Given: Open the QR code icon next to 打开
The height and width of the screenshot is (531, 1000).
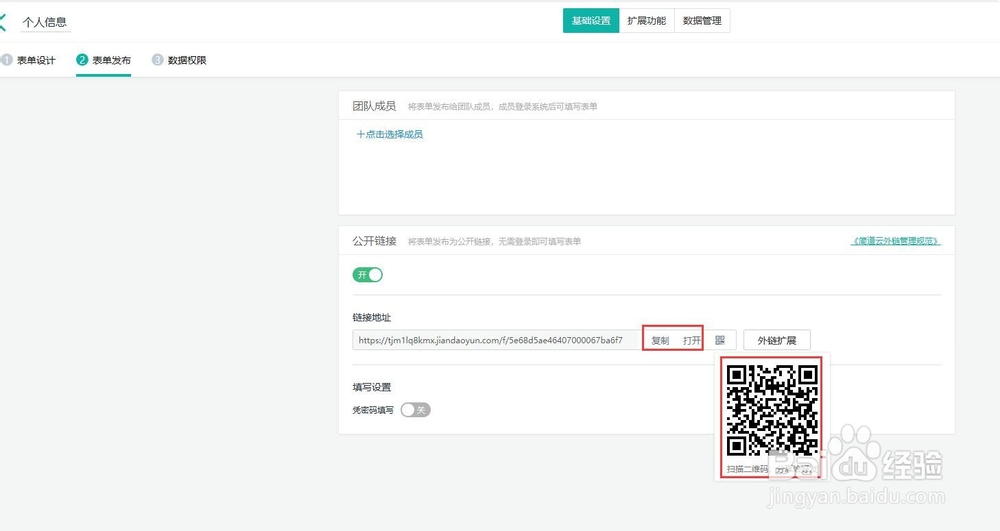Looking at the screenshot, I should click(x=720, y=340).
